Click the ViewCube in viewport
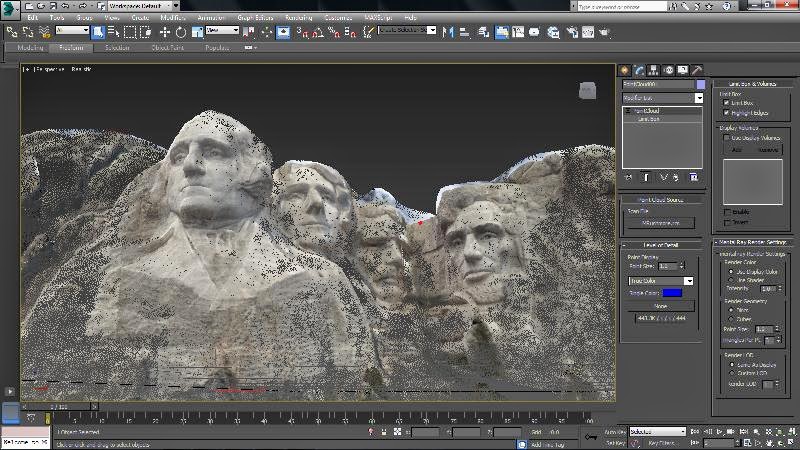 [587, 91]
